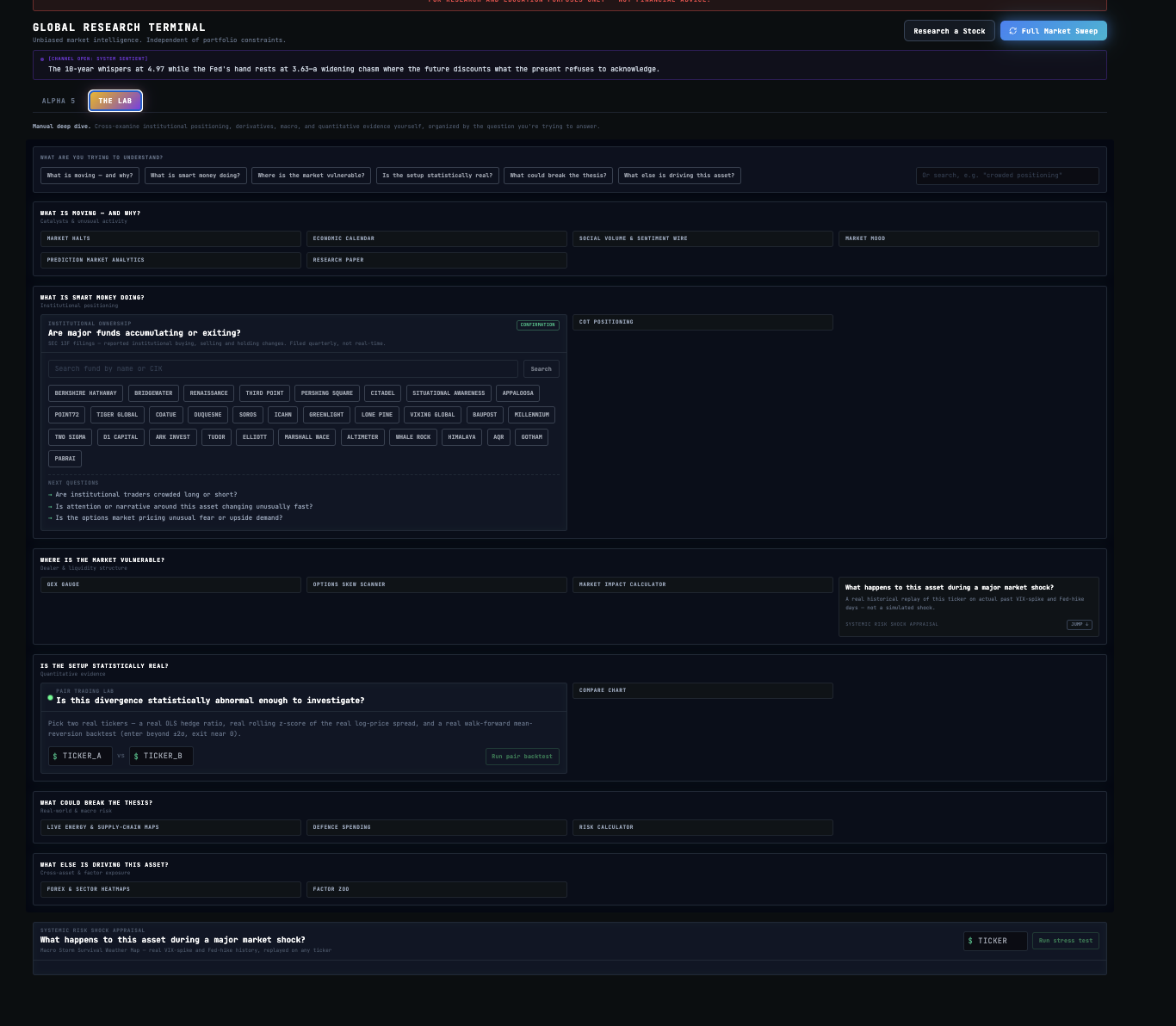1176x1026 pixels.
Task: Select THE LAB tab
Action: 115,101
